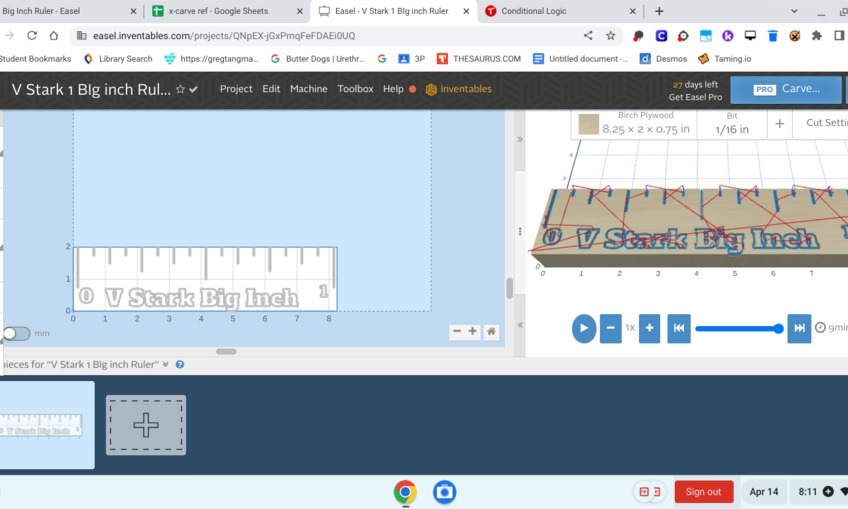Skip simulation to the end
This screenshot has width=848, height=509.
click(x=799, y=328)
